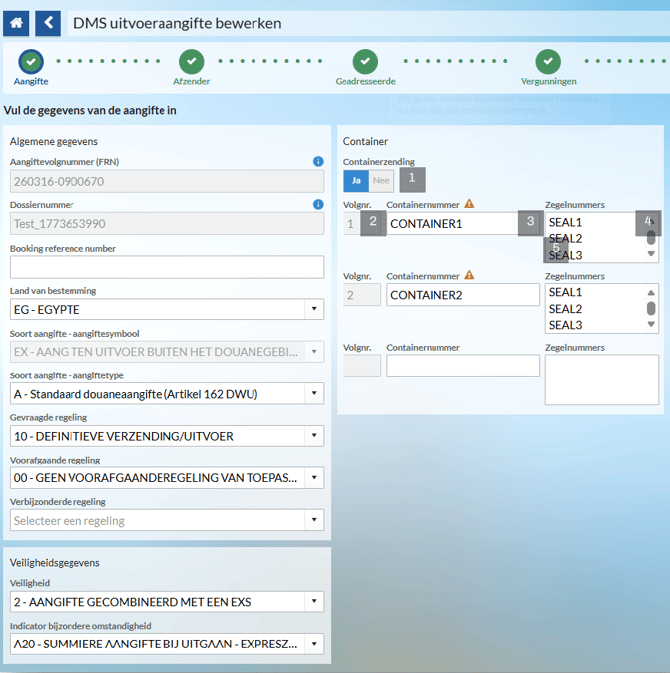Click the CONTAINER1 containernummer field
This screenshot has height=673, width=670.
pos(463,224)
